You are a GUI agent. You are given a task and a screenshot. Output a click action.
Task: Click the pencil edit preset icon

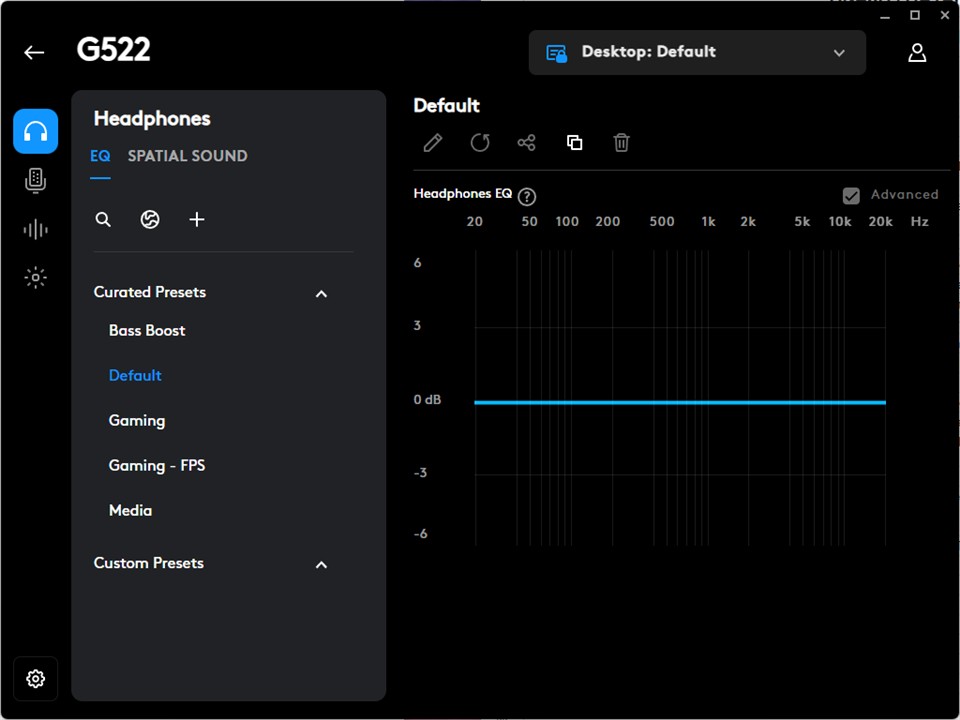click(433, 143)
